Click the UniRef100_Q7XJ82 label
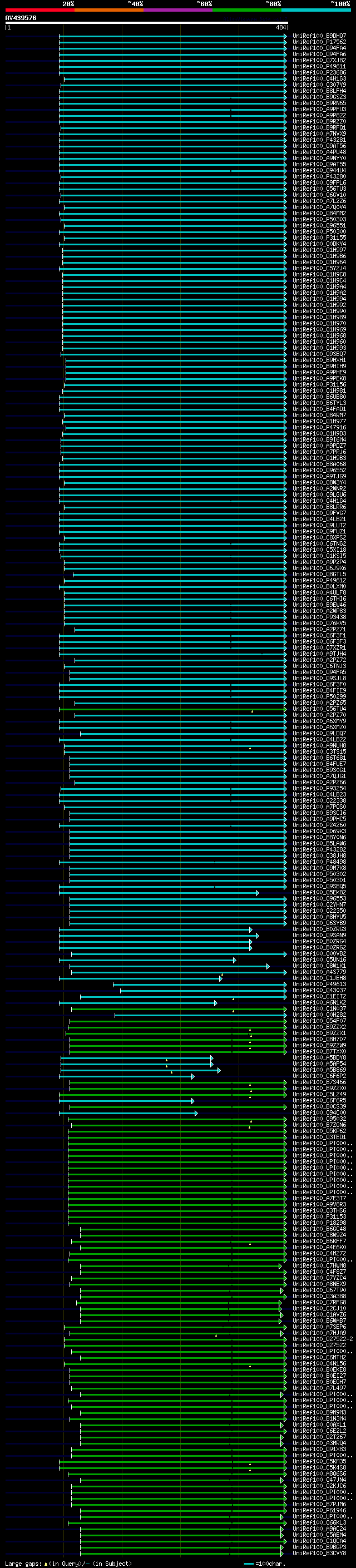Screen dimensions: 356x1568 pos(319,60)
